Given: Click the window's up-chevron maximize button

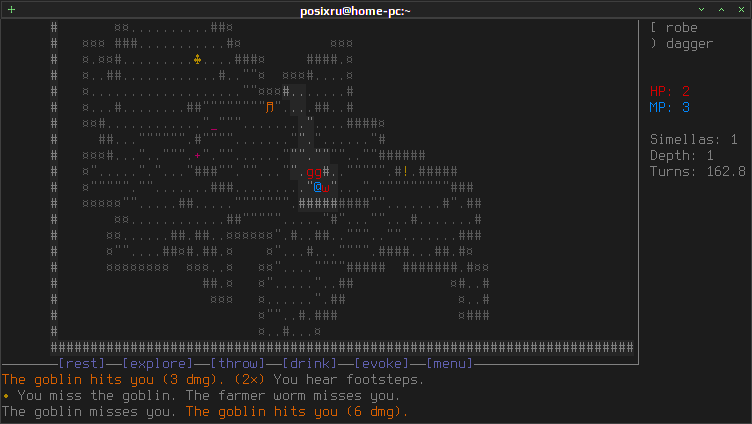Looking at the screenshot, I should tap(721, 10).
